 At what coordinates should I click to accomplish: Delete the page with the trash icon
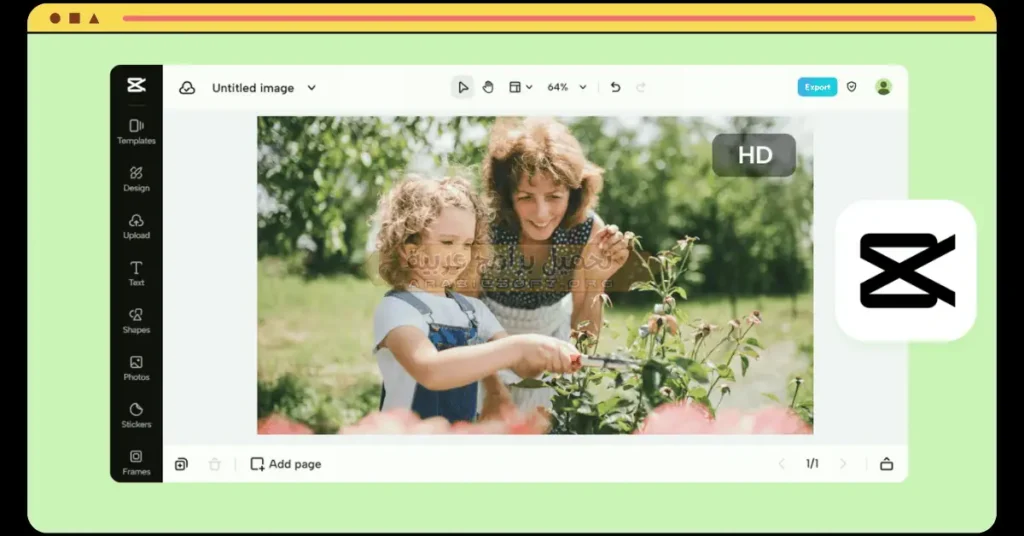tap(214, 464)
